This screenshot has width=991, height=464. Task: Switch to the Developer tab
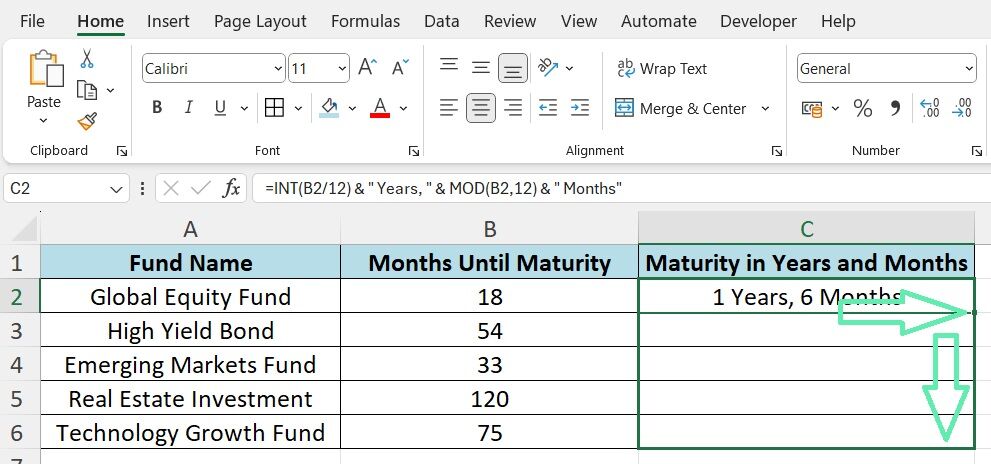pos(759,21)
